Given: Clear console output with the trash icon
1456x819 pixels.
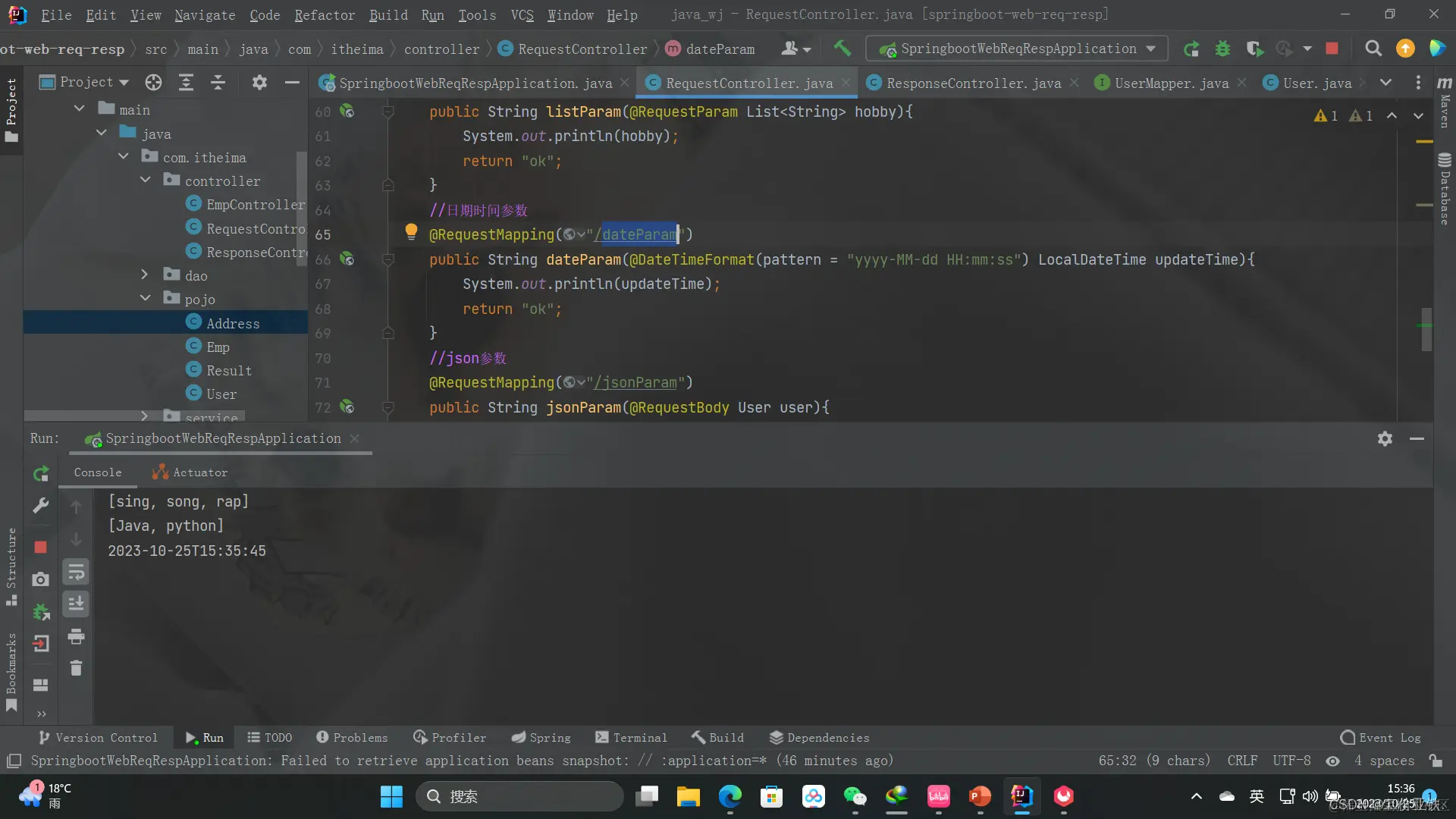Looking at the screenshot, I should click(76, 668).
